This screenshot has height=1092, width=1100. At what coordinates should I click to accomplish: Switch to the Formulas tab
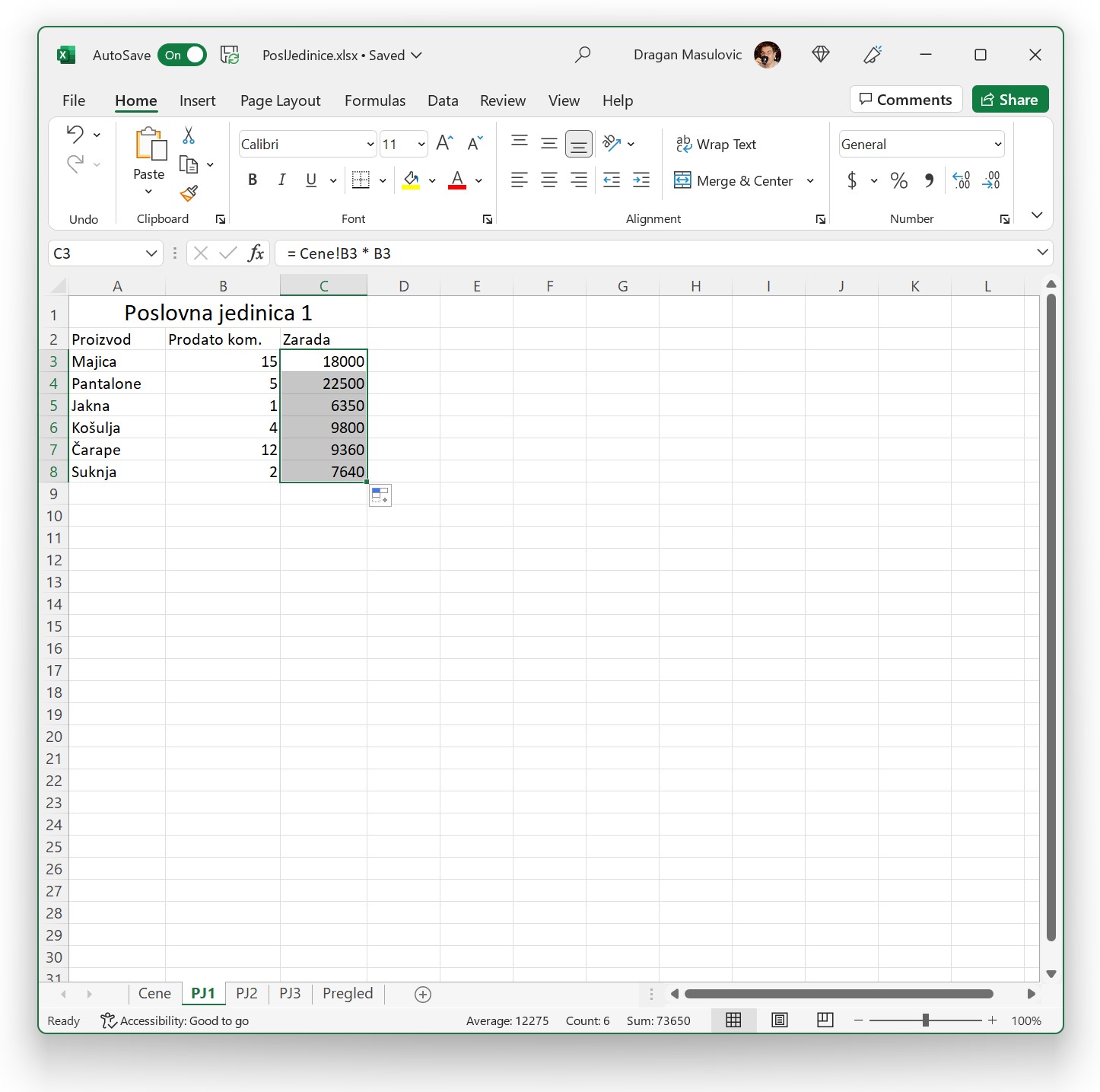(x=375, y=100)
